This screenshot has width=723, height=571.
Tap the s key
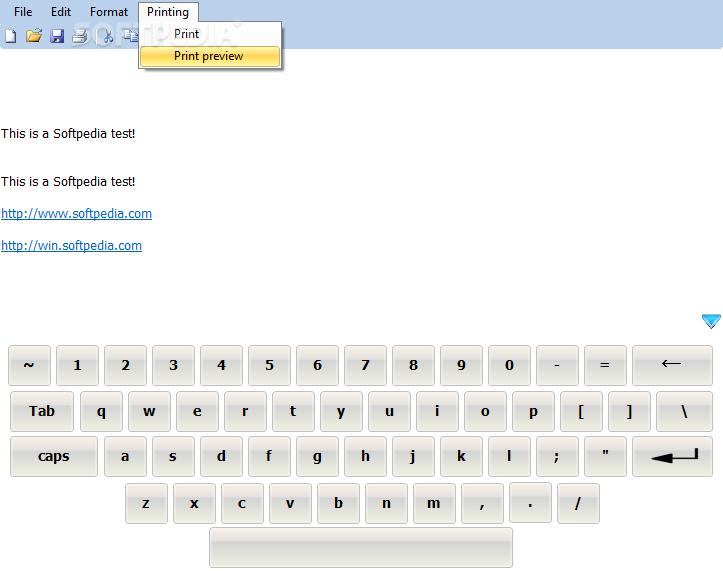(x=173, y=457)
